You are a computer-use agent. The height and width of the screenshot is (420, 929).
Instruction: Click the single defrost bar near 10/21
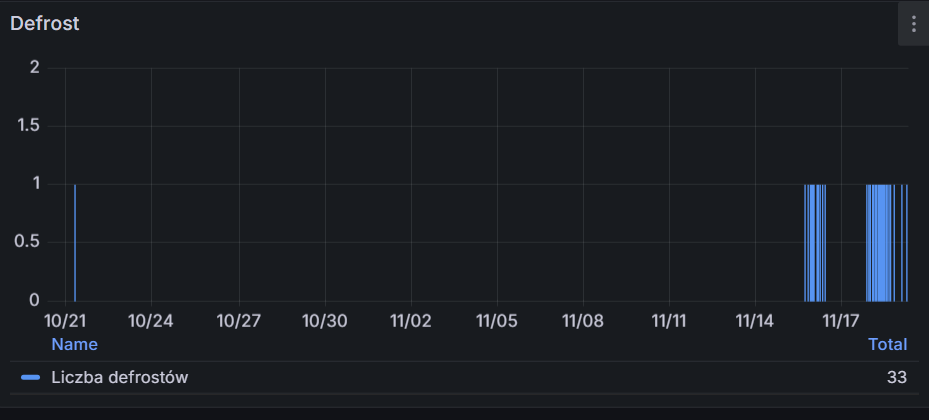(75, 243)
